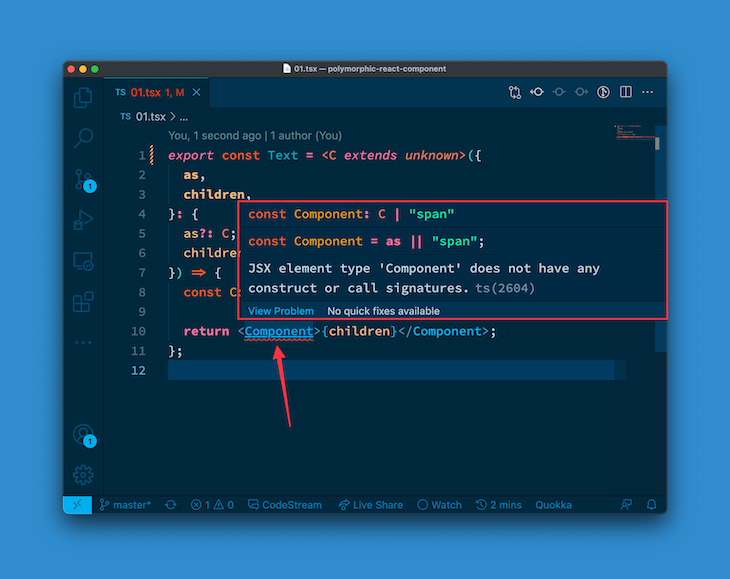This screenshot has height=579, width=730.
Task: Click 'unknown' type on line 1
Action: pos(432,155)
